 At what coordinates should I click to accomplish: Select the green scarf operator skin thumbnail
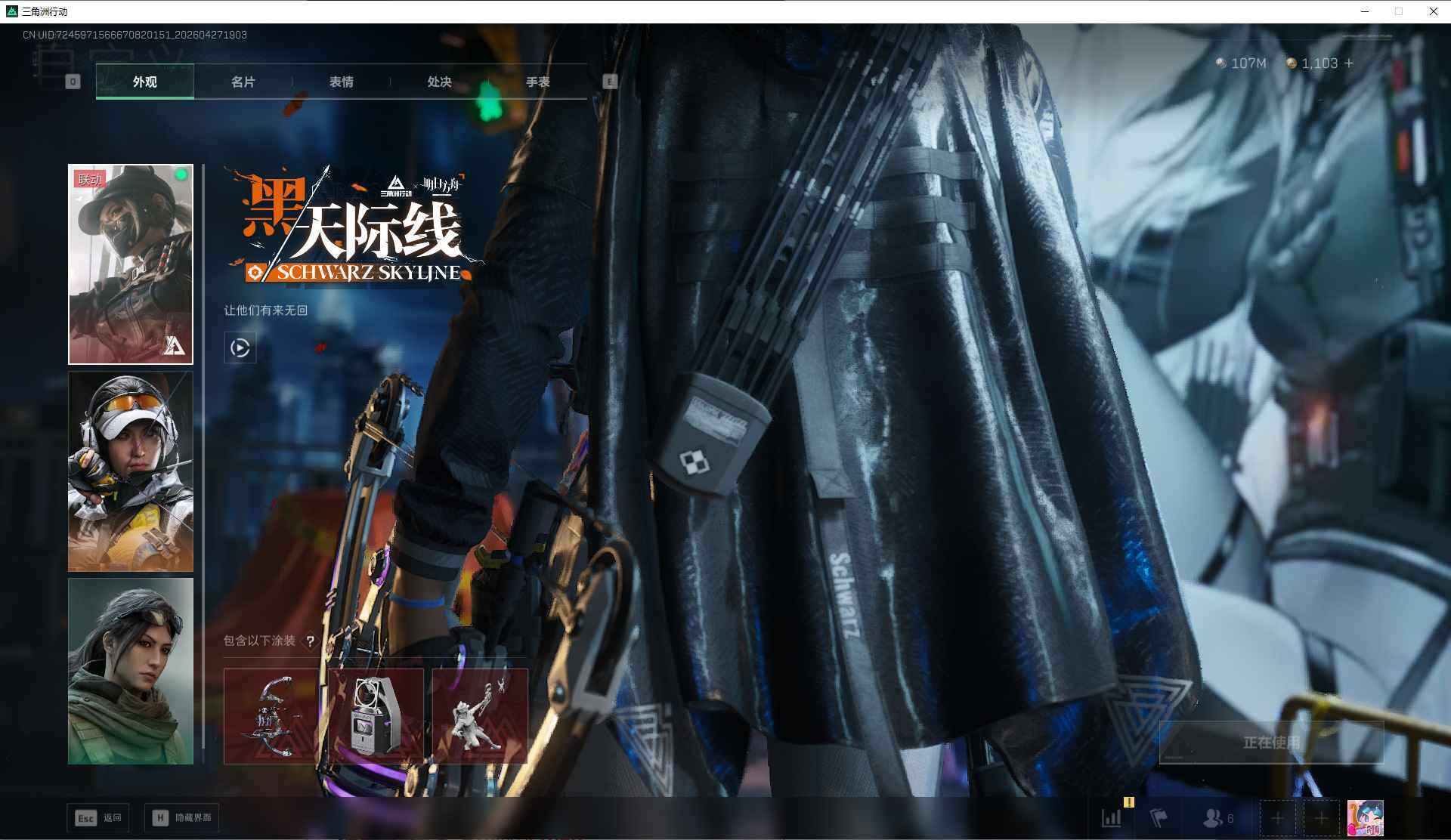[x=131, y=671]
